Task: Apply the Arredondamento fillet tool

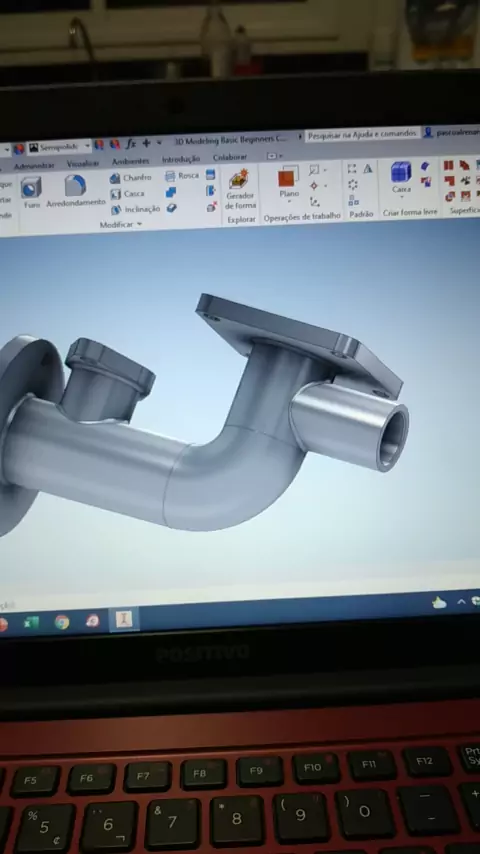Action: coord(76,191)
